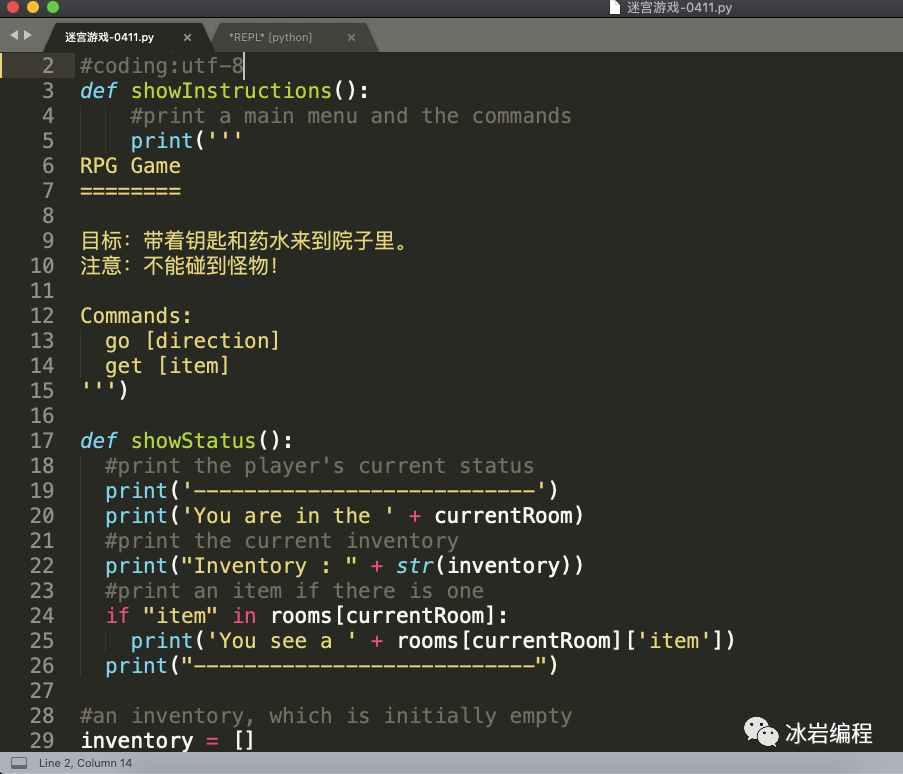Image resolution: width=903 pixels, height=774 pixels.
Task: Click the 'inventory = []' assignment
Action: point(167,741)
